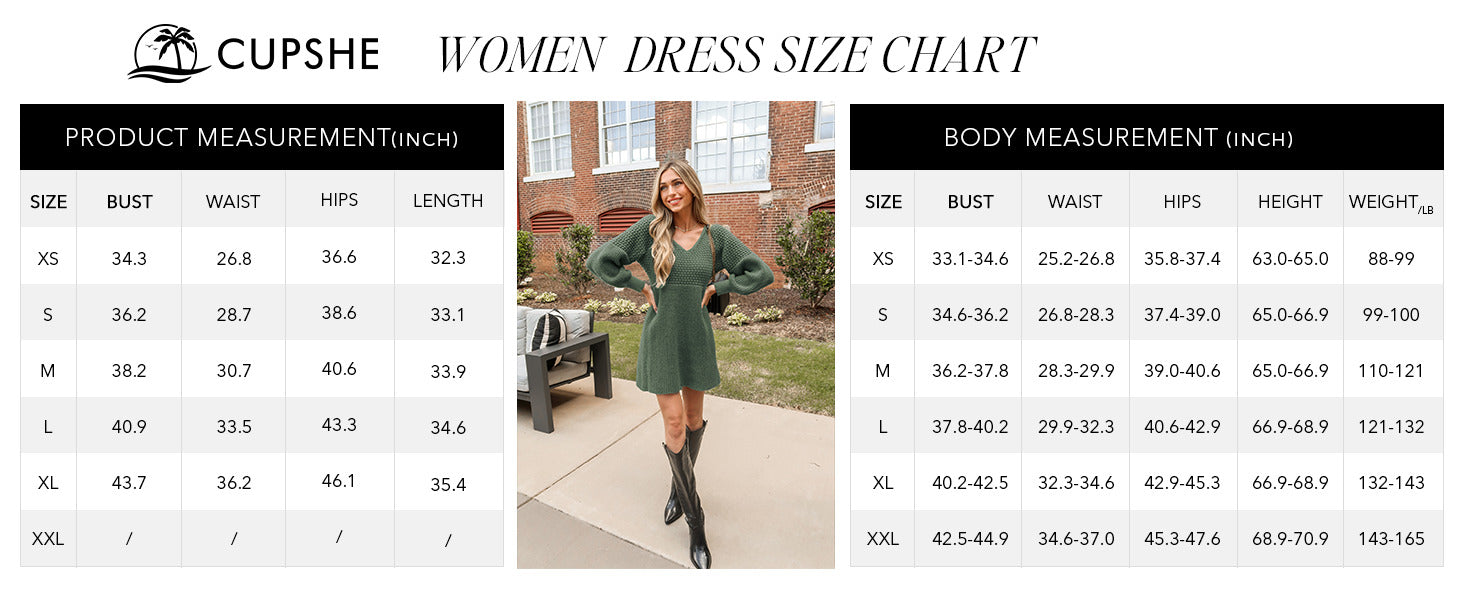1464x600 pixels.
Task: Select the XL hips value 46.1
Action: click(x=339, y=482)
